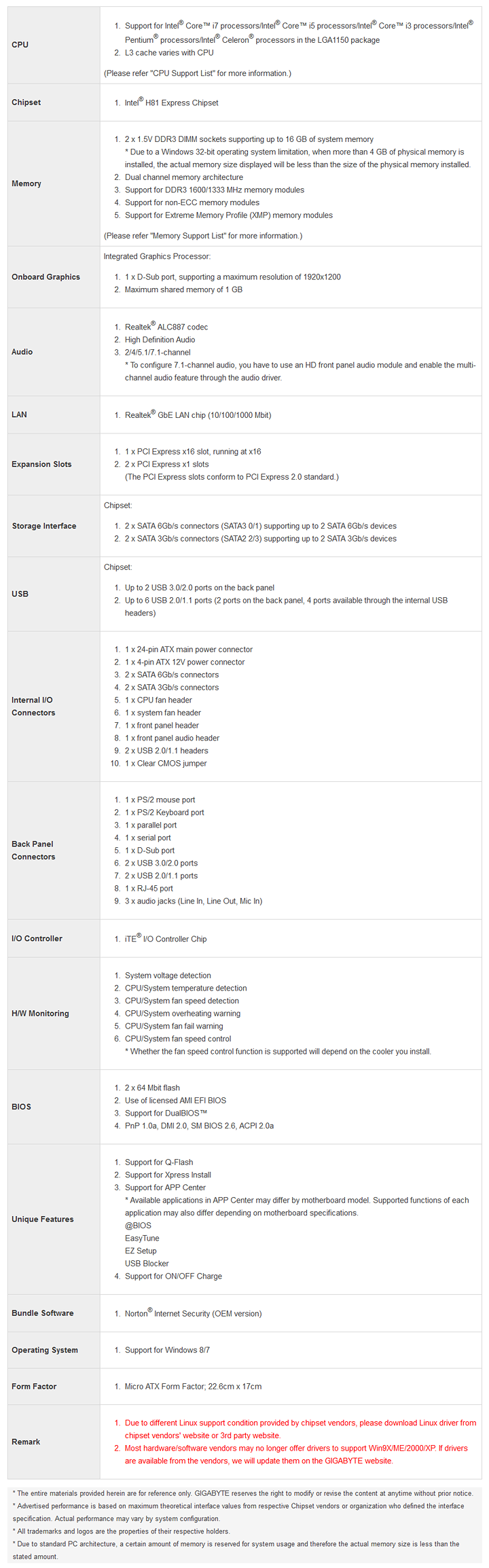
Task: Click the BIOS row label
Action: pos(22,1107)
